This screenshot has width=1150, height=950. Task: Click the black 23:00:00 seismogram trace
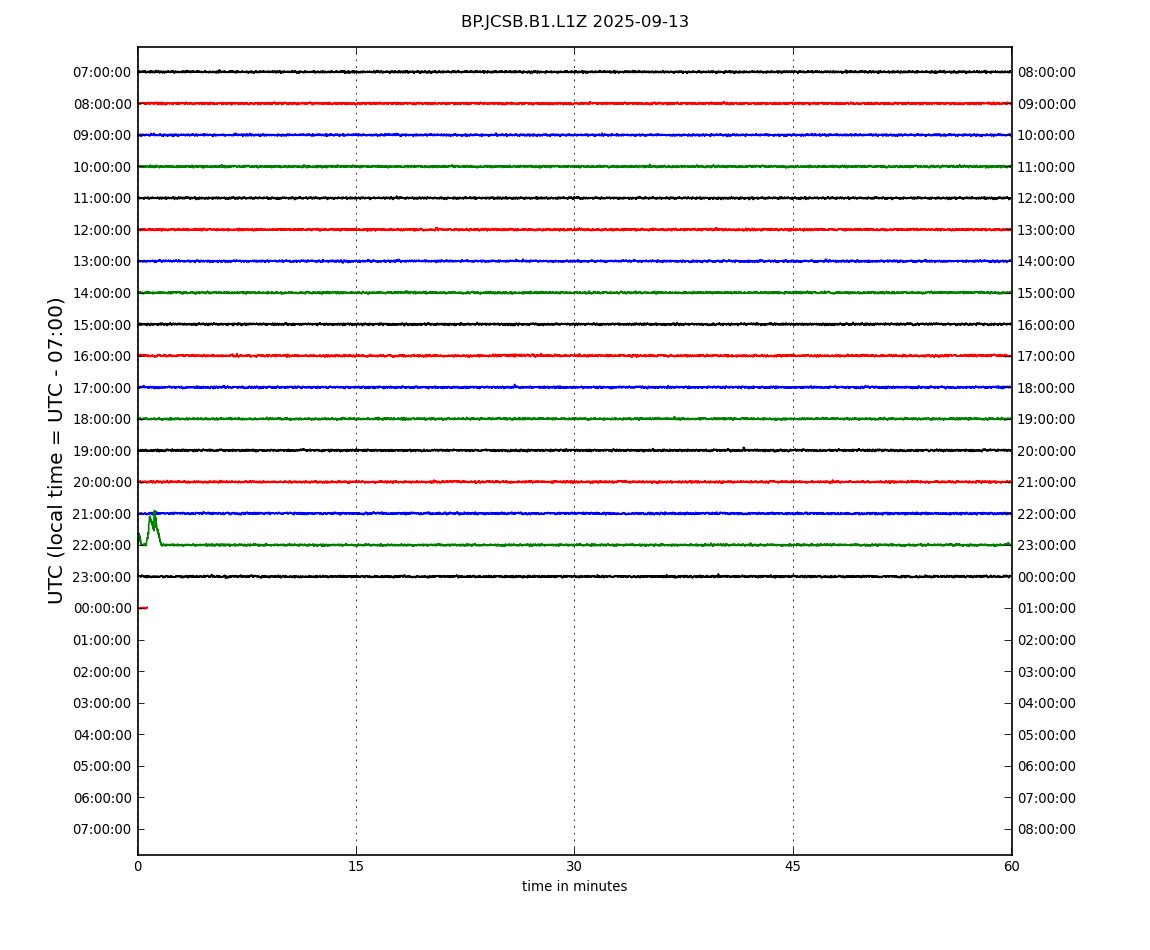coord(574,577)
